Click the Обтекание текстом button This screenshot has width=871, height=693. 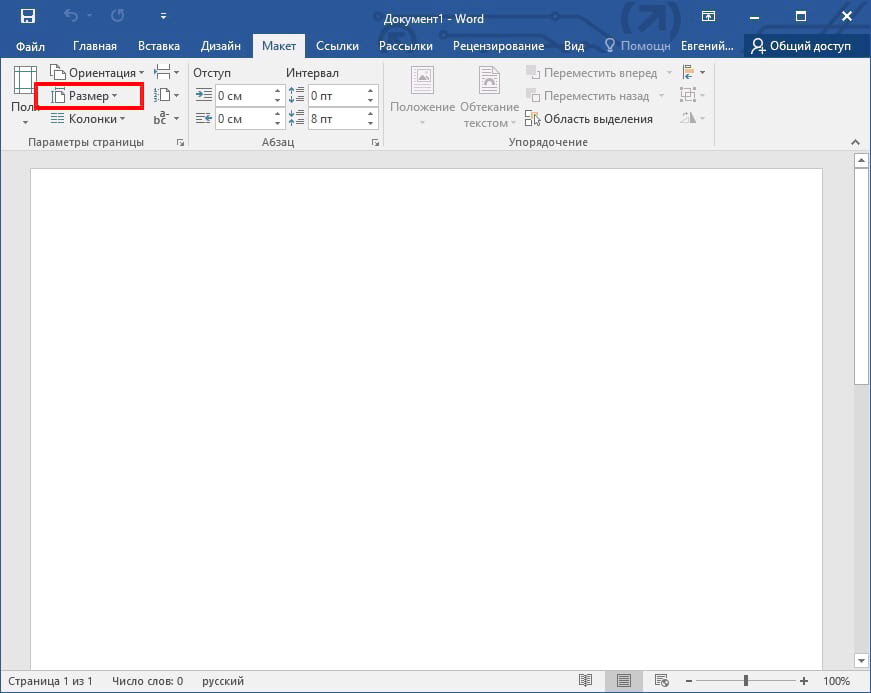coord(489,96)
